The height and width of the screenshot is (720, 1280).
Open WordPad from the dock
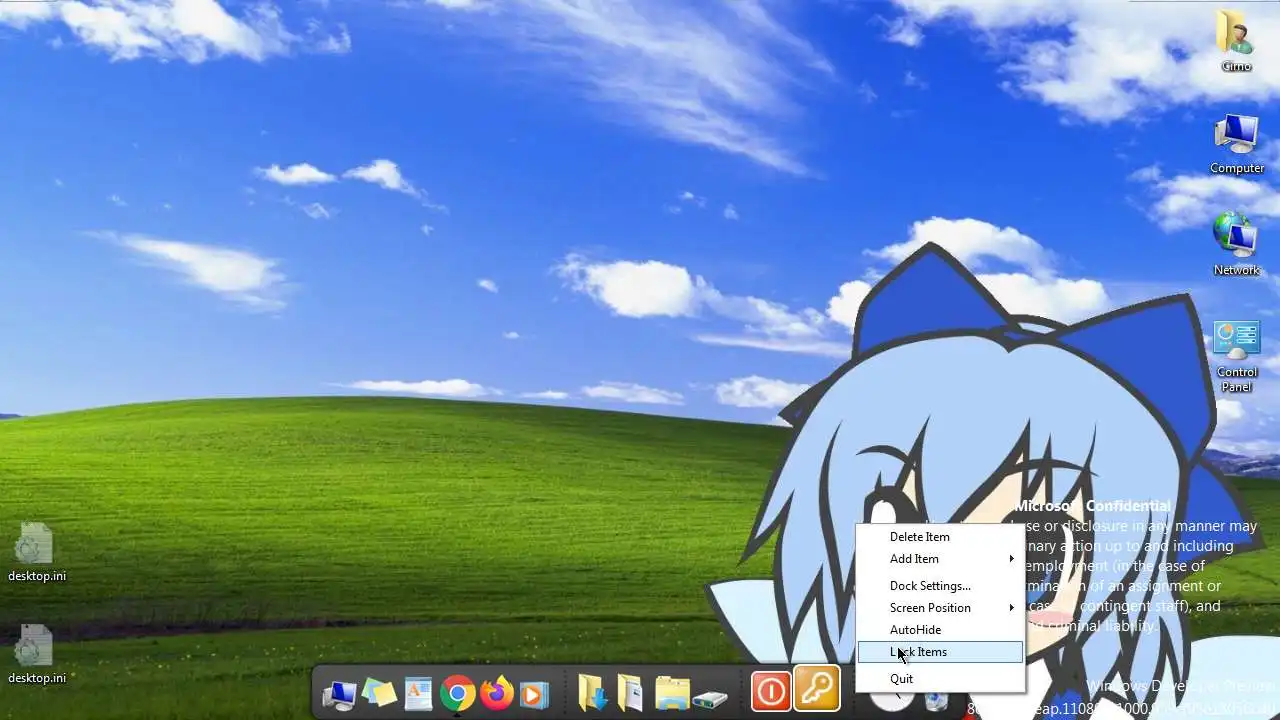(x=418, y=693)
